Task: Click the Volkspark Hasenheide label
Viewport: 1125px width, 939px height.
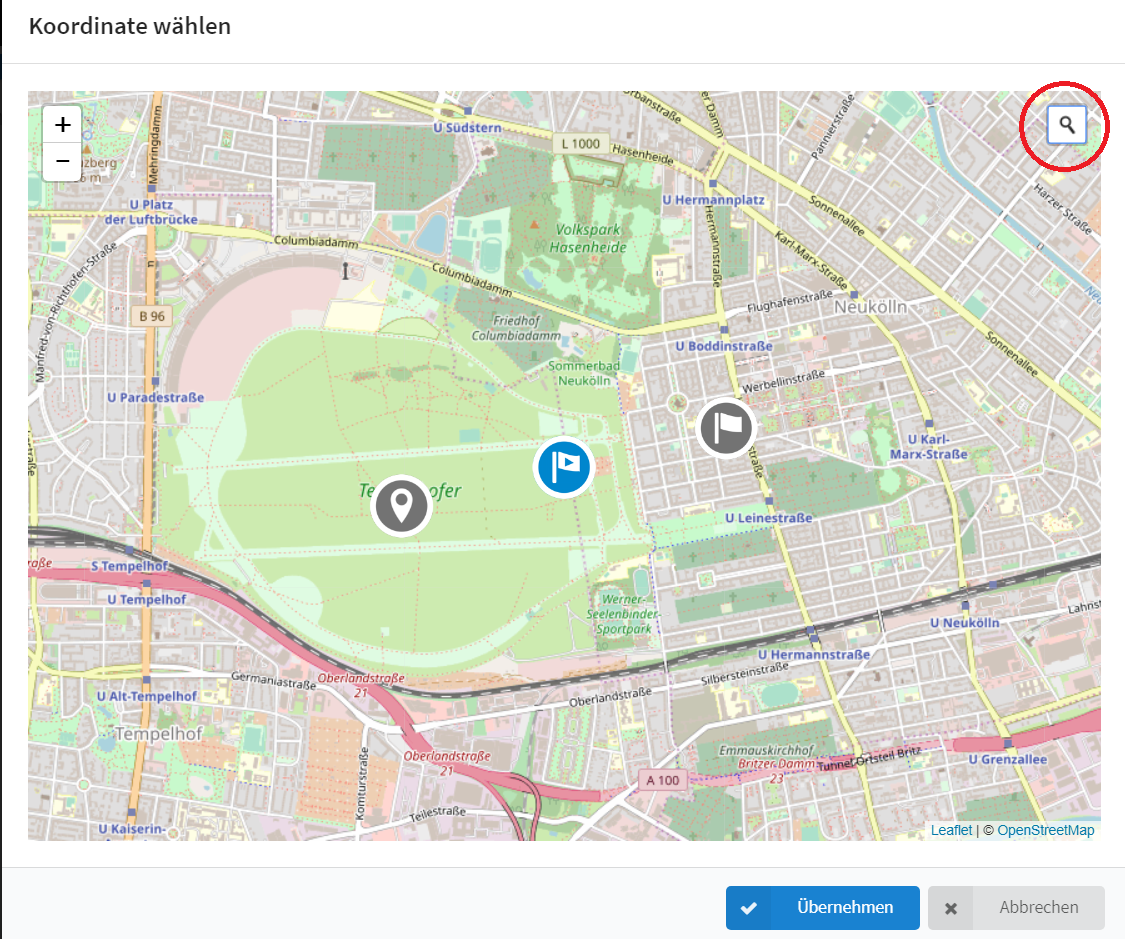Action: pyautogui.click(x=588, y=238)
